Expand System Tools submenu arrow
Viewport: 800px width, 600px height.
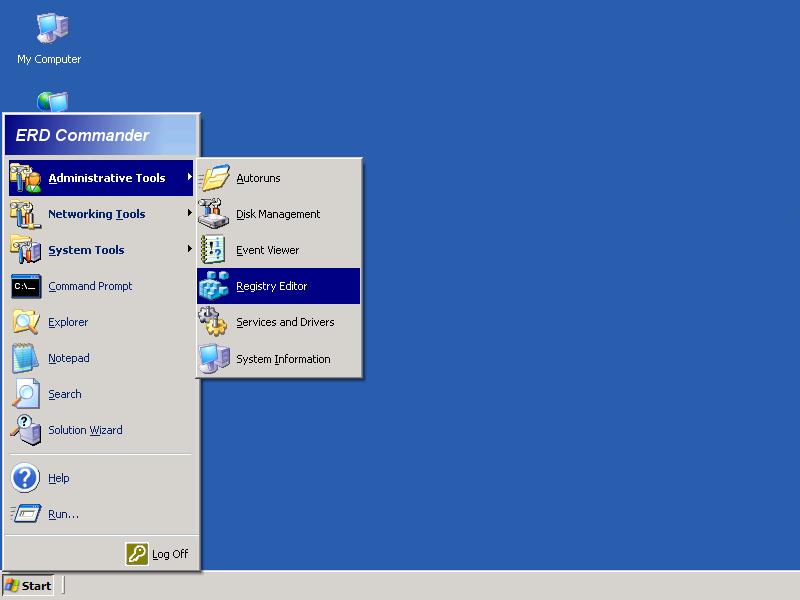tap(189, 248)
